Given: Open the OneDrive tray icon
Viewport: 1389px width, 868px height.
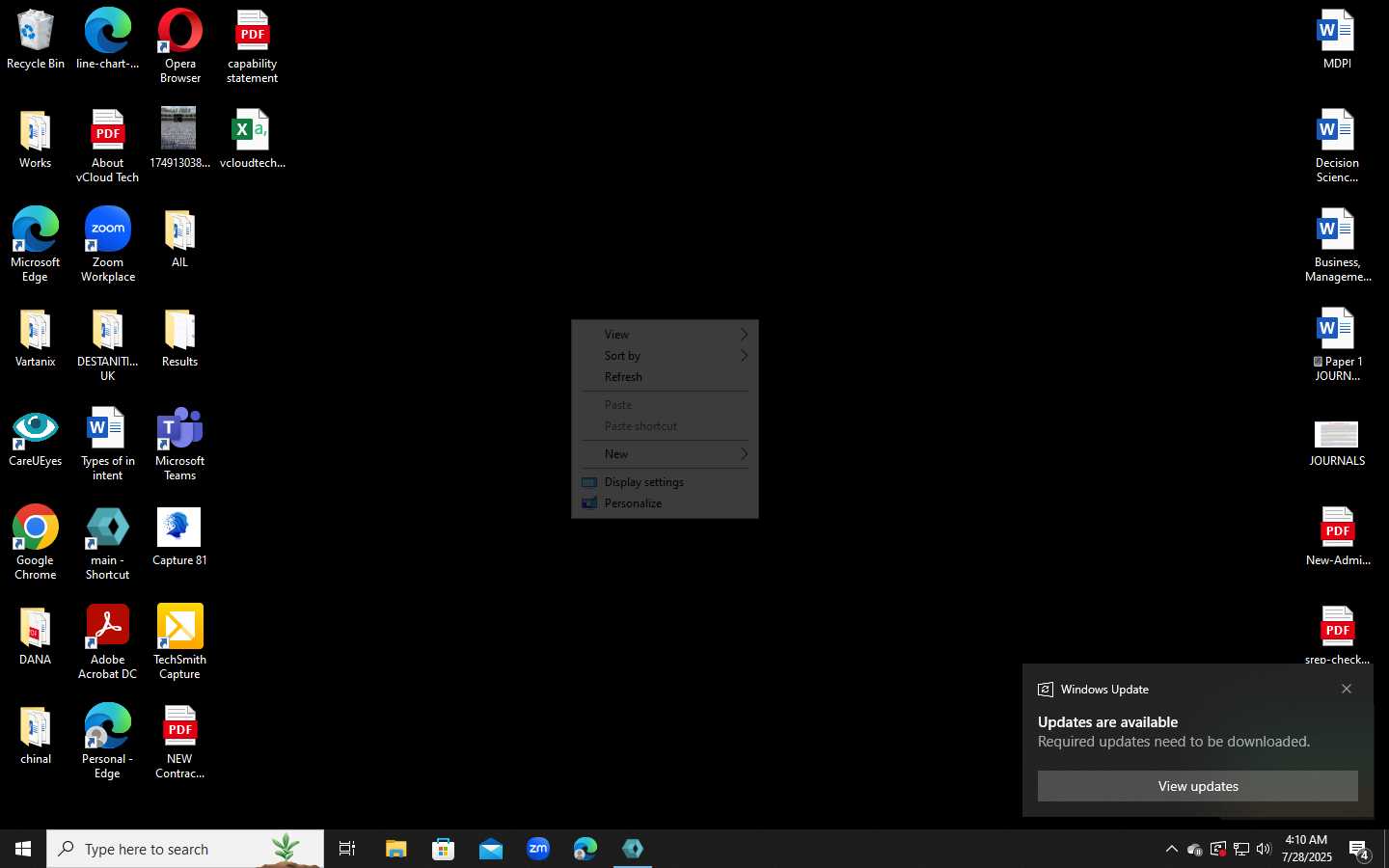Looking at the screenshot, I should [x=1194, y=849].
